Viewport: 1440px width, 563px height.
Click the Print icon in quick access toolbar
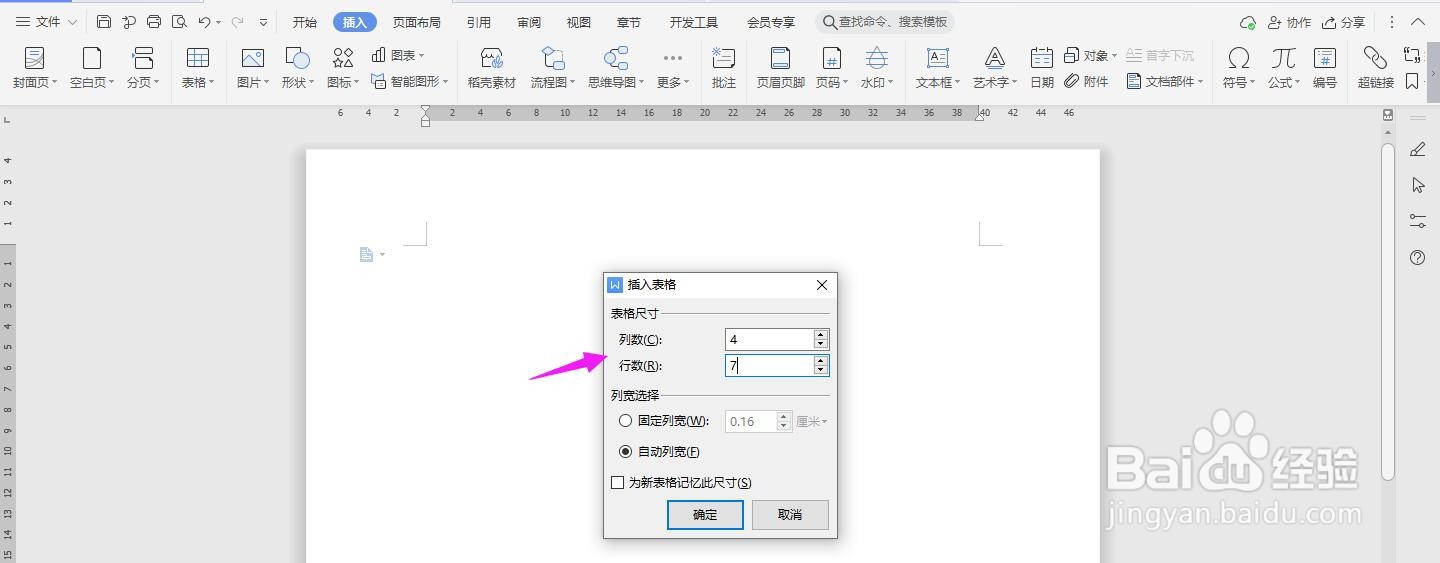[x=153, y=22]
